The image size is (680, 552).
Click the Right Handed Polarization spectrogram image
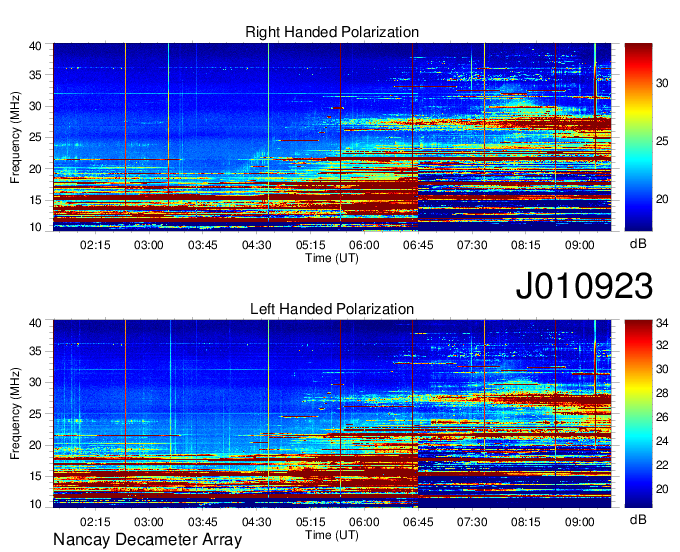pyautogui.click(x=332, y=137)
